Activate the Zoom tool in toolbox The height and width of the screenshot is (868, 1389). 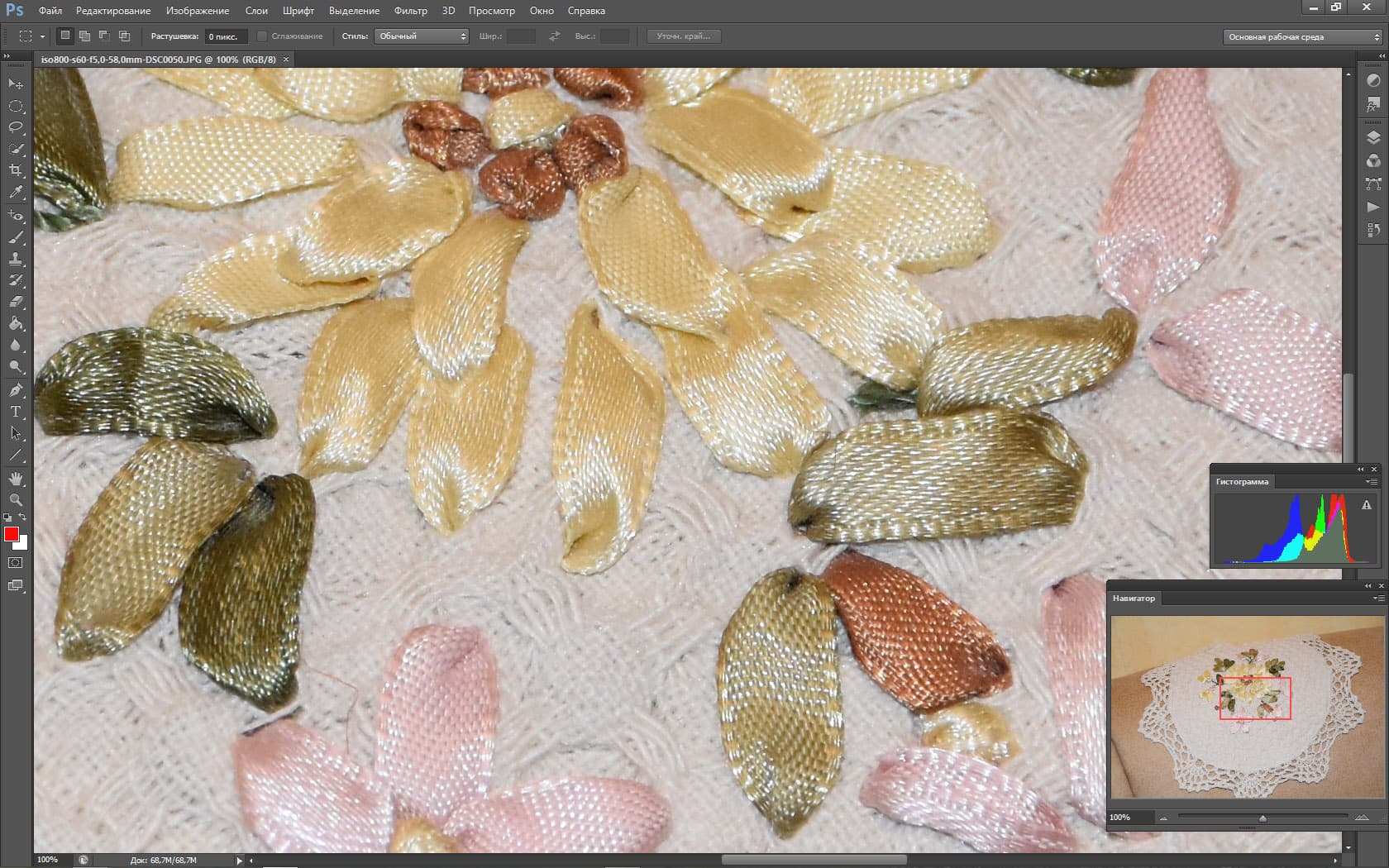(16, 500)
